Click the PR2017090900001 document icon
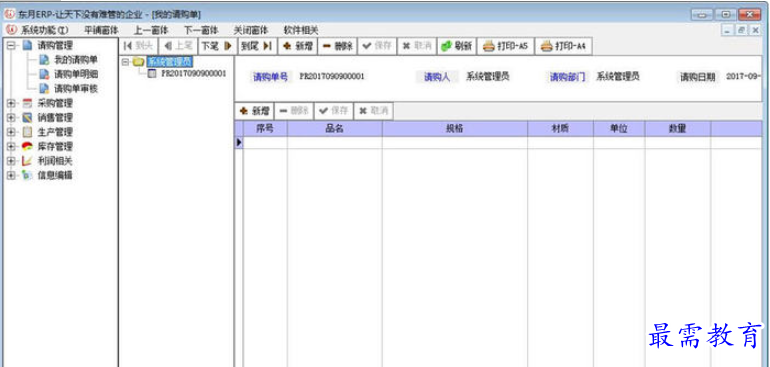Viewport: 770px width, 367px height. (152, 74)
